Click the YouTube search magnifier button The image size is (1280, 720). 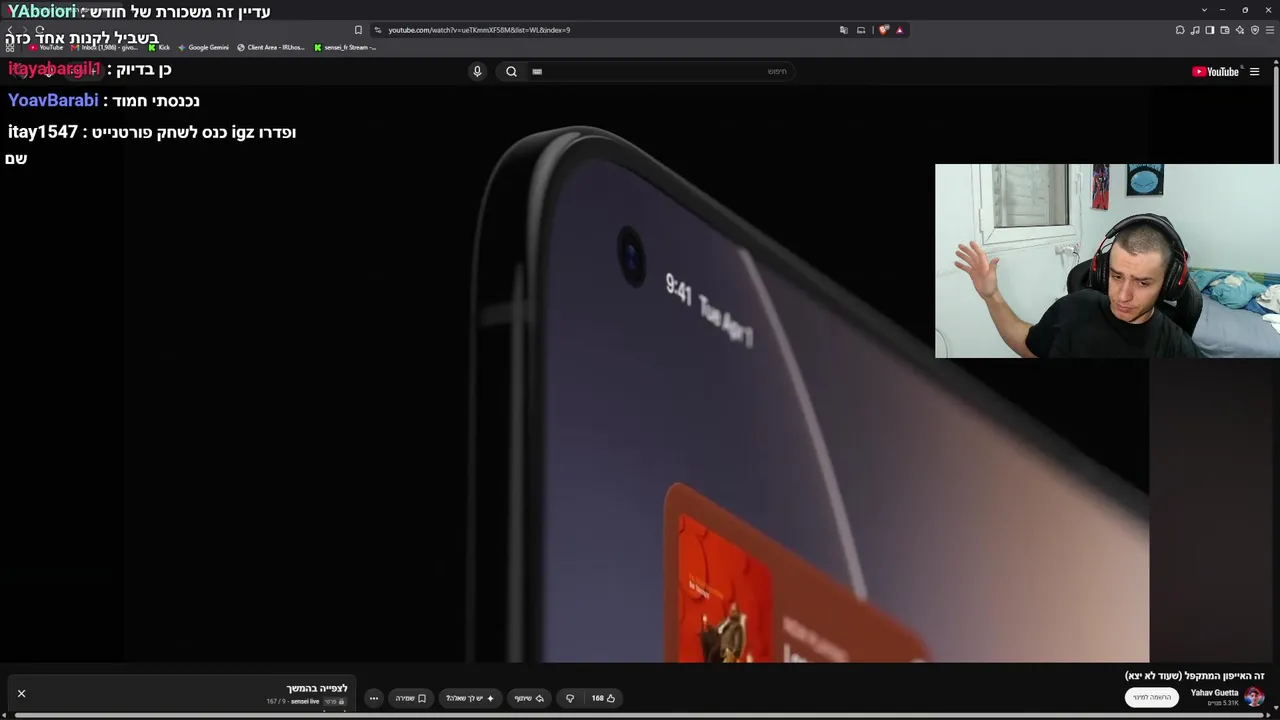click(511, 71)
